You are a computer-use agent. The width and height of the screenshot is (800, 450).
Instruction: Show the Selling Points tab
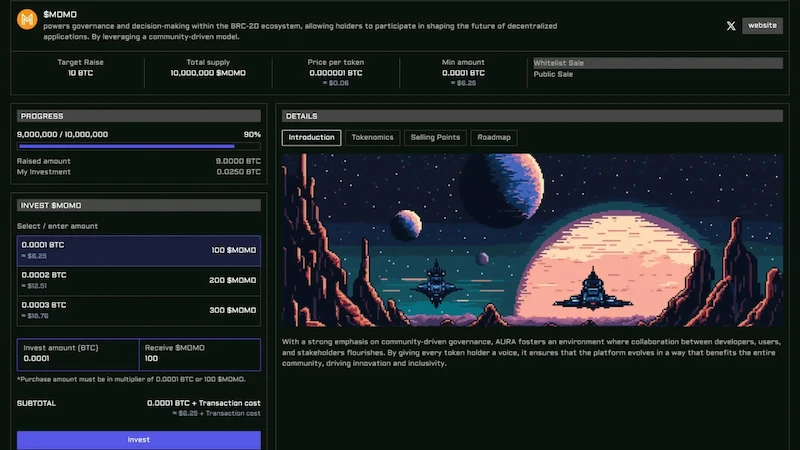tap(435, 137)
